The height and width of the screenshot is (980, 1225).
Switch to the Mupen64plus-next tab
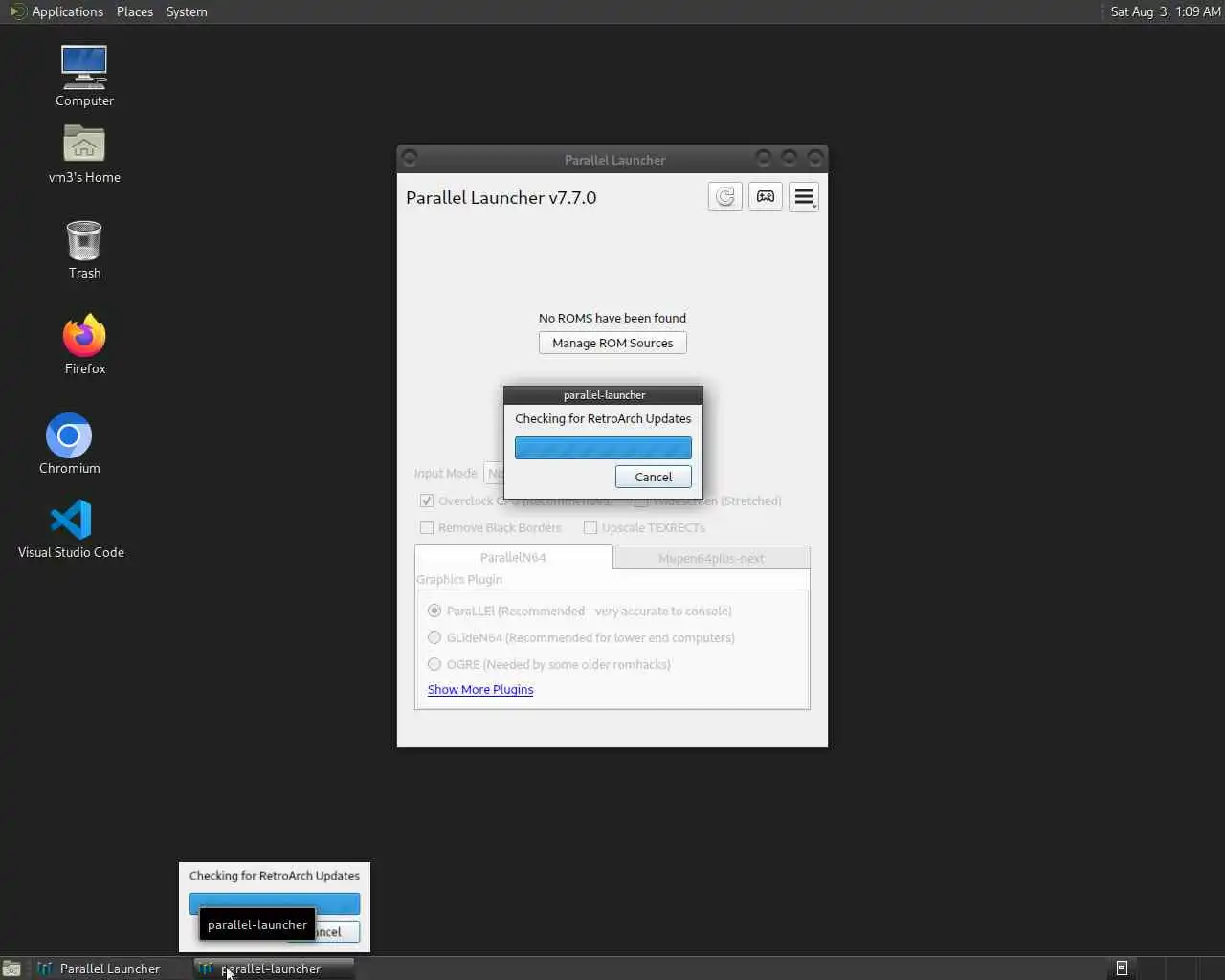(711, 558)
